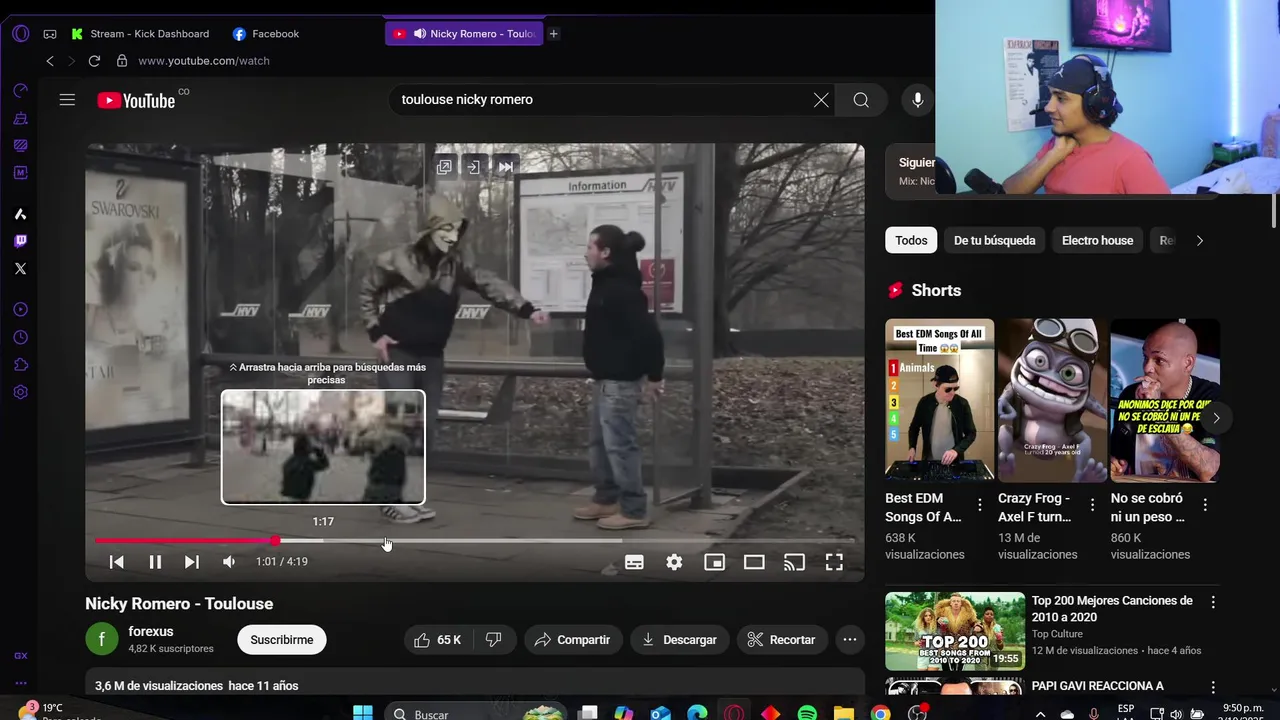Open Spotify from the taskbar
The width and height of the screenshot is (1280, 720).
coord(807,714)
